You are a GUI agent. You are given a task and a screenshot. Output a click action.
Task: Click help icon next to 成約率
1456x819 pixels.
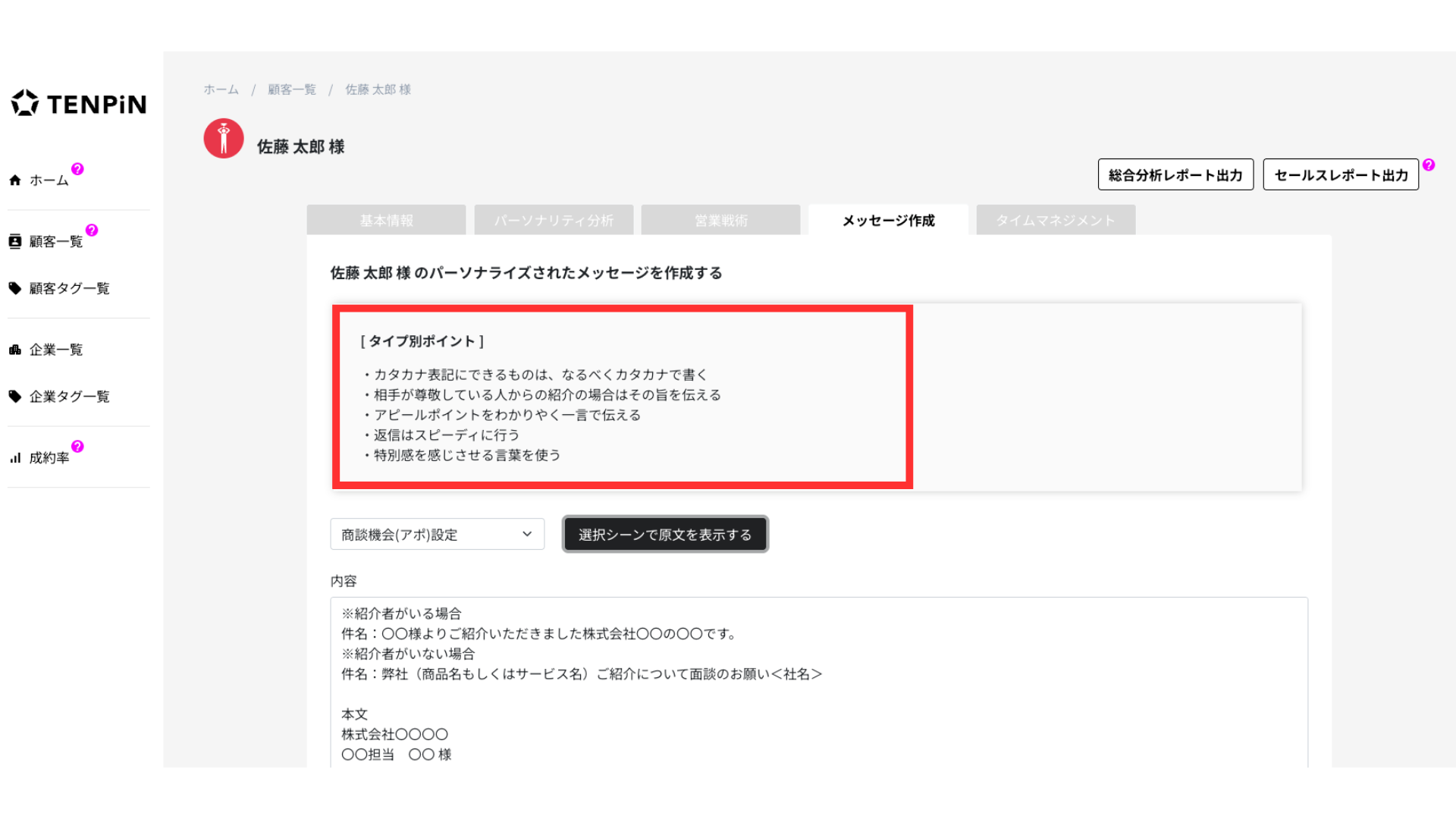click(77, 447)
